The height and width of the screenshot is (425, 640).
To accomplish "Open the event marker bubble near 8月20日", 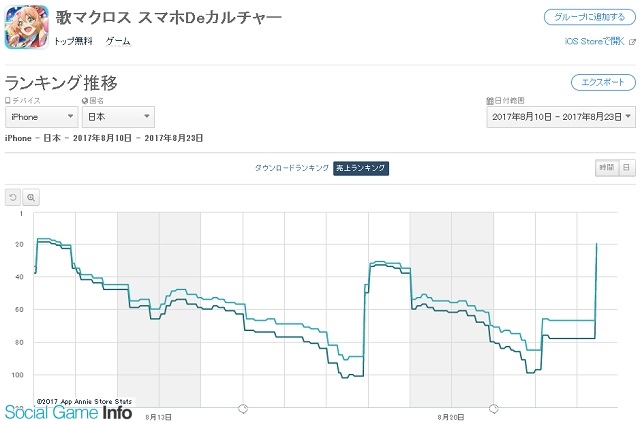I will tap(493, 408).
